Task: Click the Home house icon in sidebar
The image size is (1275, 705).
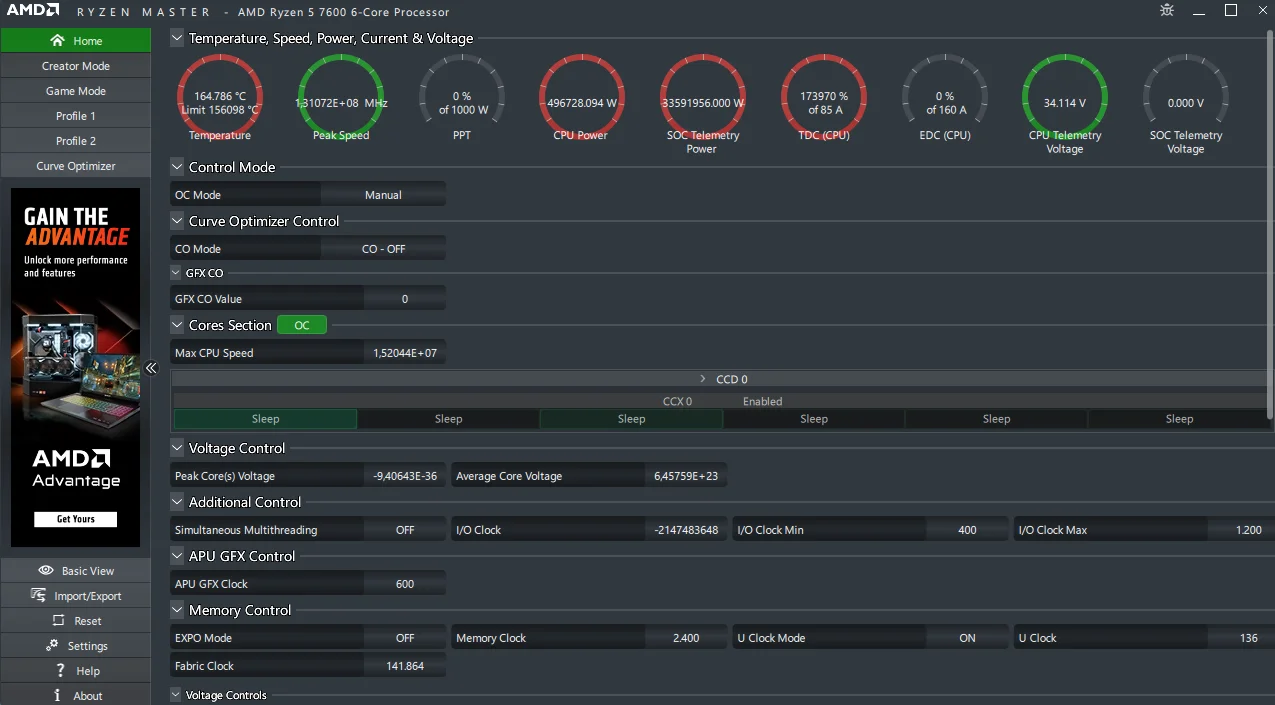Action: click(57, 41)
